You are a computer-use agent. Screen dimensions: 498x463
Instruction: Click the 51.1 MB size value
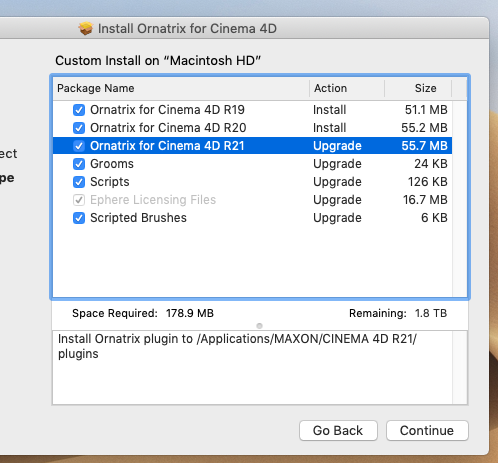[x=426, y=110]
